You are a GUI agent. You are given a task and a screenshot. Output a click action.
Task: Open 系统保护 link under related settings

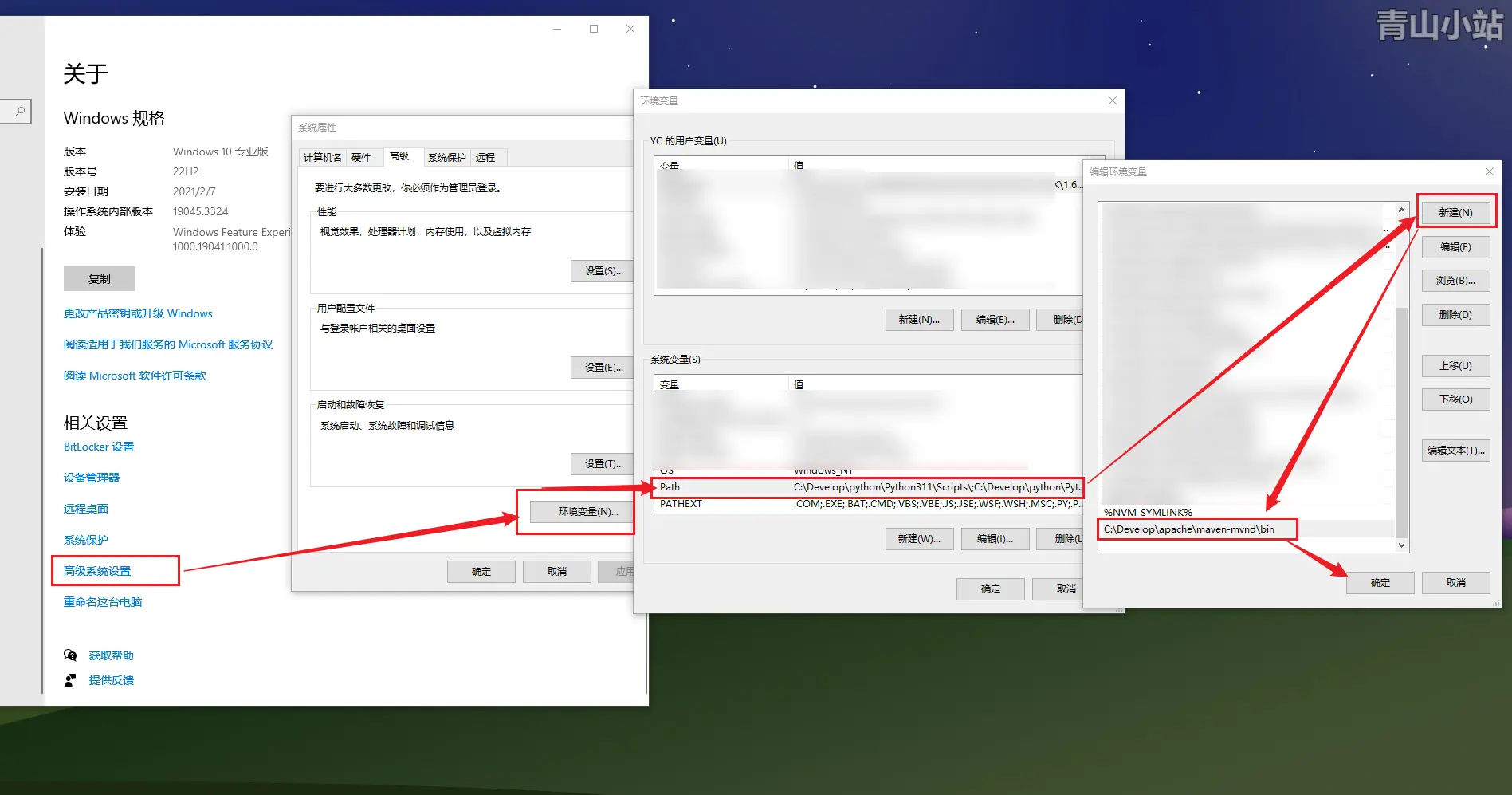(x=86, y=540)
